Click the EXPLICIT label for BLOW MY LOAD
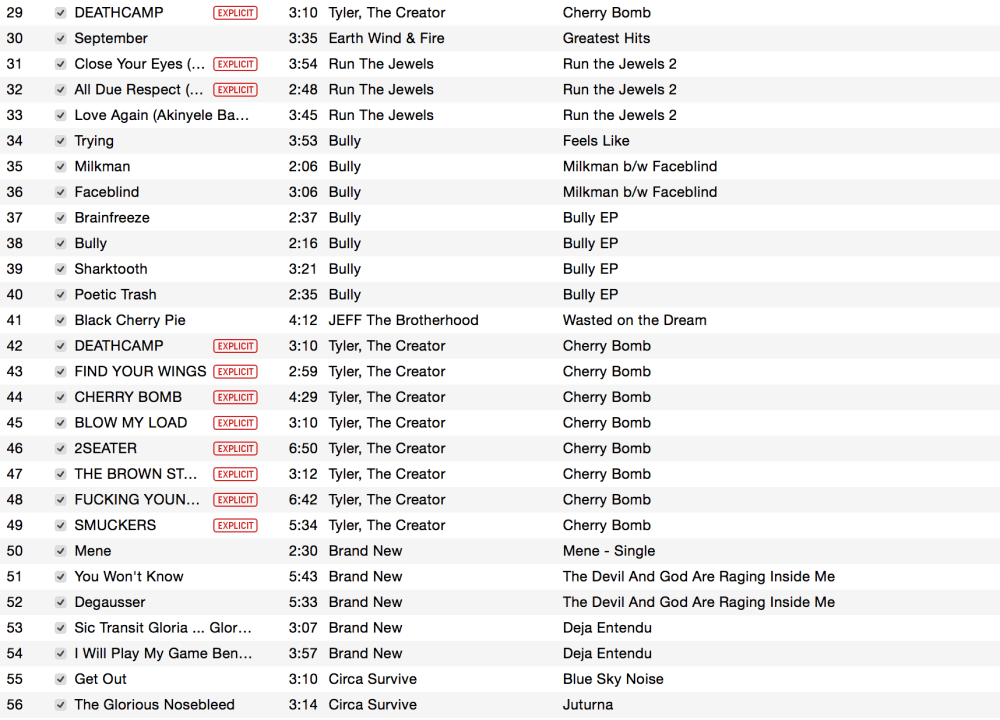This screenshot has height=720, width=1000. point(235,423)
